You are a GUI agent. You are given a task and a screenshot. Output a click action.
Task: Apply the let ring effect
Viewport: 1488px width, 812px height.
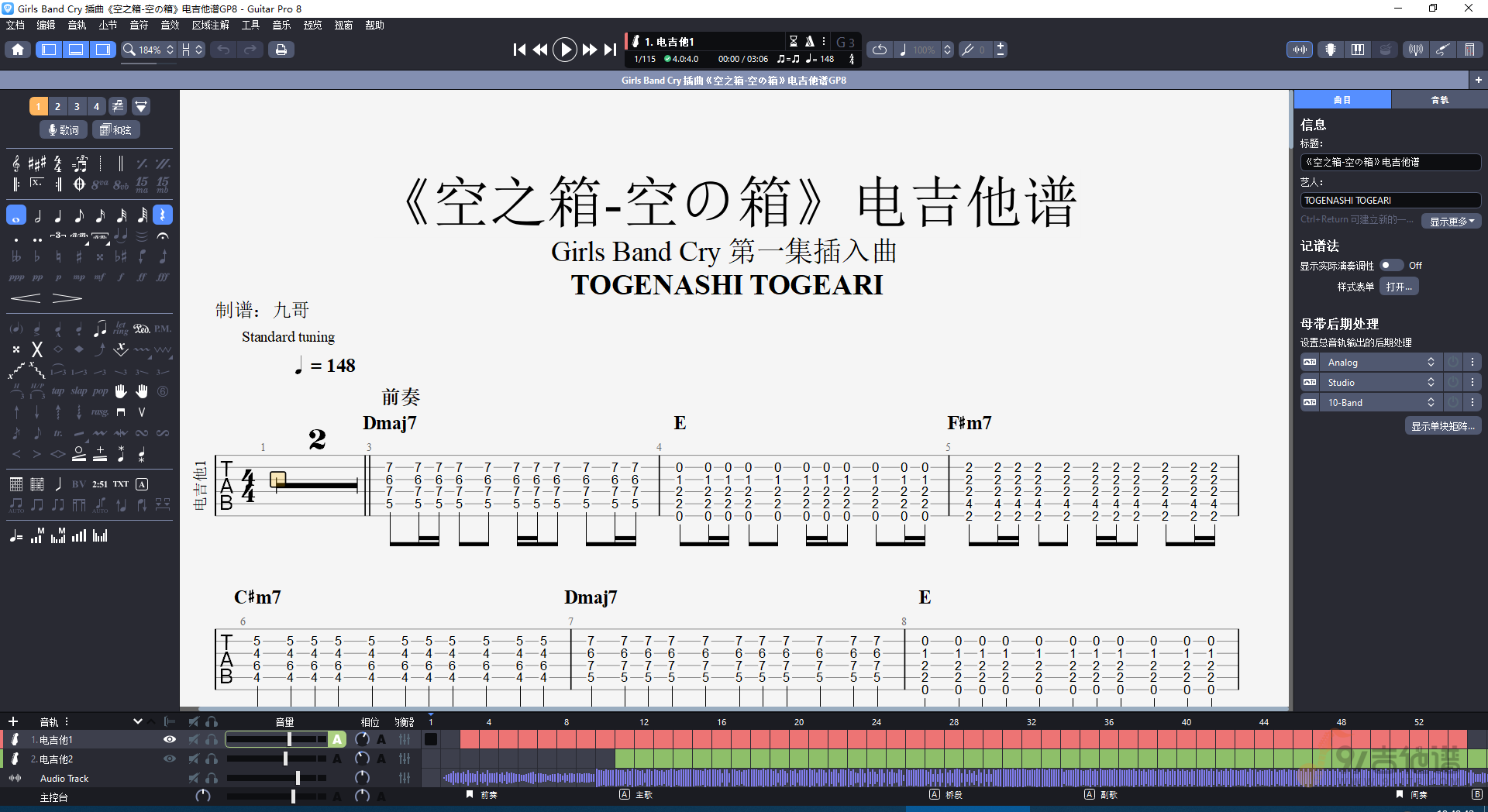click(121, 329)
